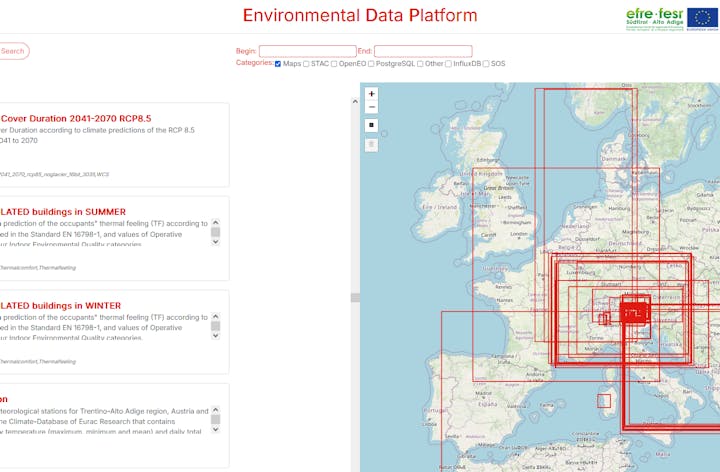Focus the Begin date field

pos(308,51)
